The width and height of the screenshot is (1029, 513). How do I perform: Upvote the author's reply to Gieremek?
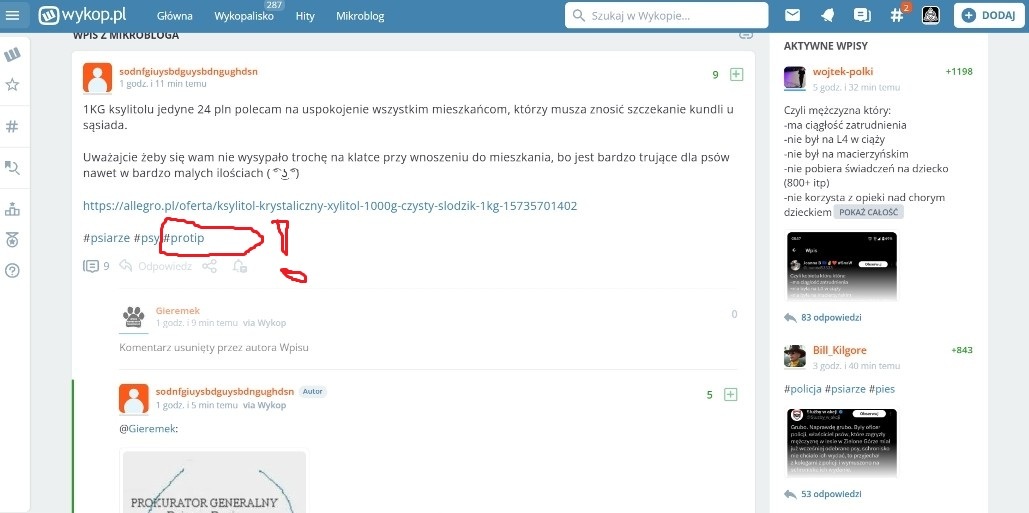click(730, 395)
